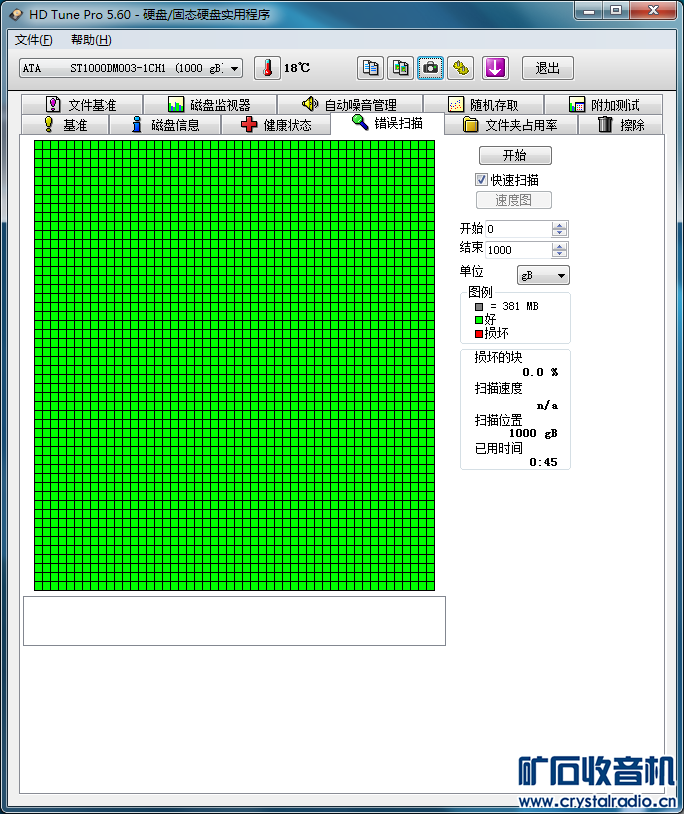Switch to the 磁盘监视器 tab
Viewport: 684px width, 814px height.
click(x=210, y=105)
